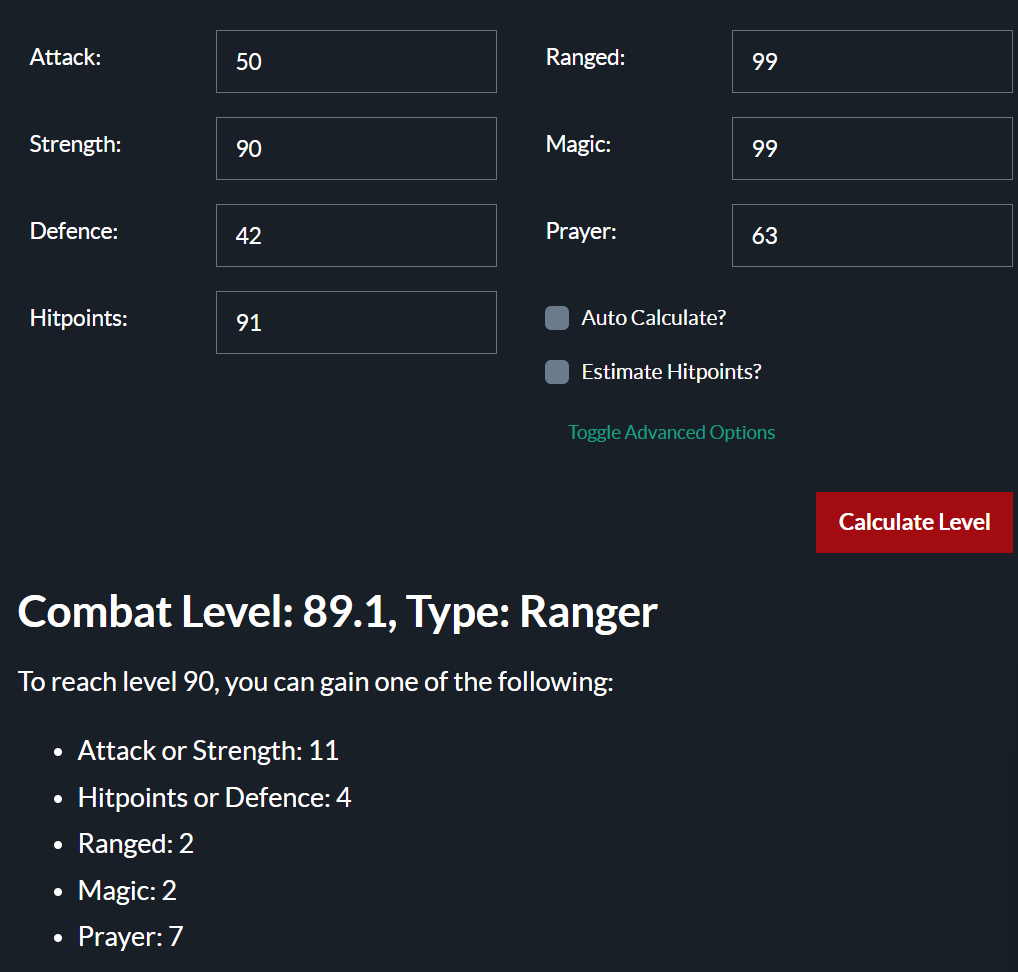This screenshot has height=972, width=1018.
Task: Focus the Prayer input showing 63
Action: pos(872,236)
